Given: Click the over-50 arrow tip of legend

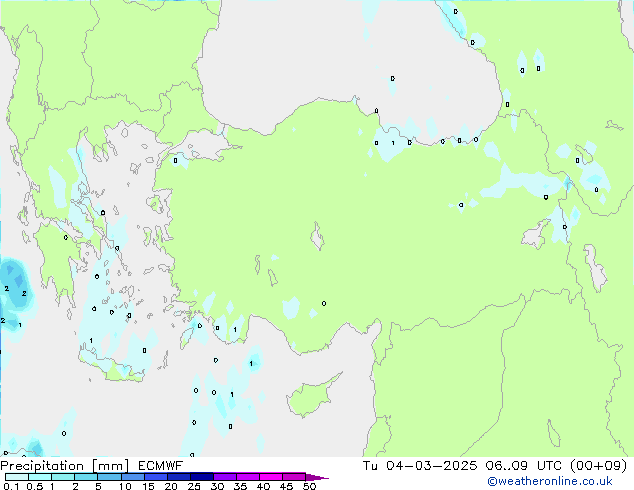Looking at the screenshot, I should coord(317,477).
